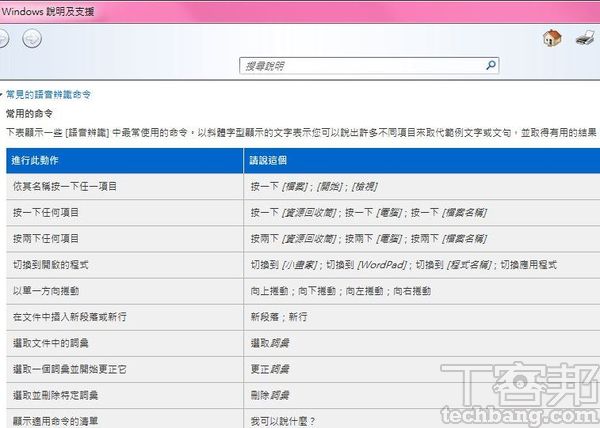
Task: Click the 請說這個 column header
Action: click(x=422, y=161)
